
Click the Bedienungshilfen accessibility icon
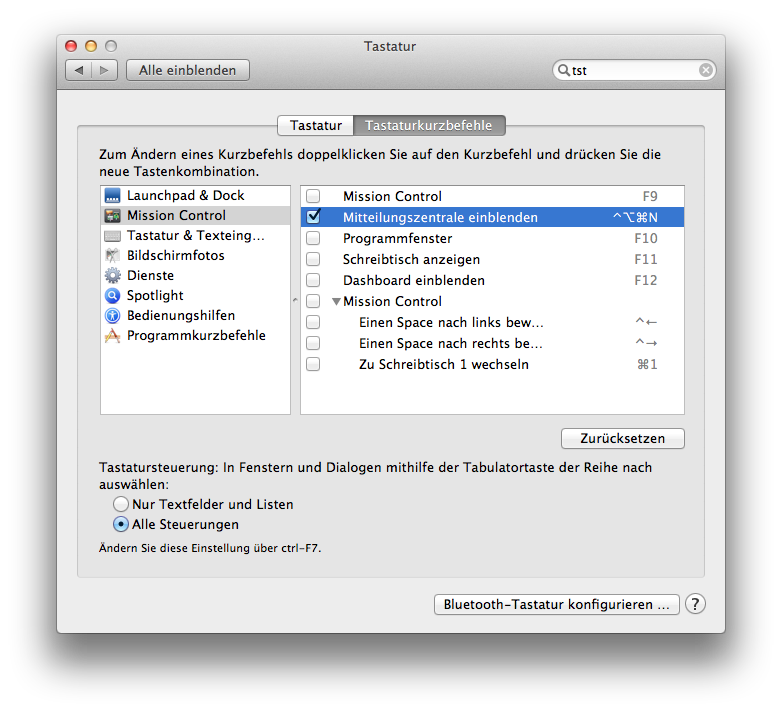[x=113, y=315]
